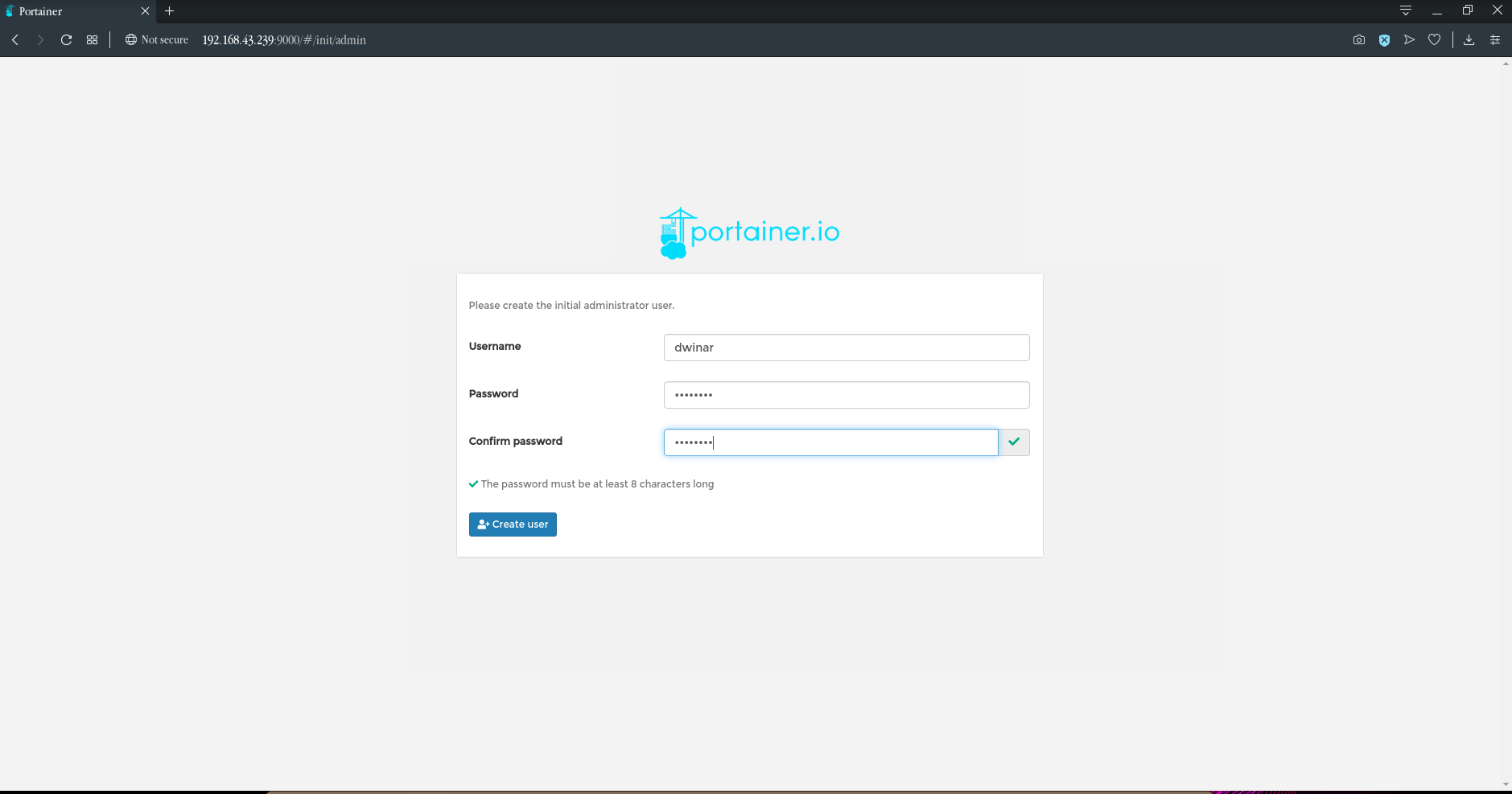Click the password length requirement message
The width and height of the screenshot is (1512, 794).
(x=591, y=483)
